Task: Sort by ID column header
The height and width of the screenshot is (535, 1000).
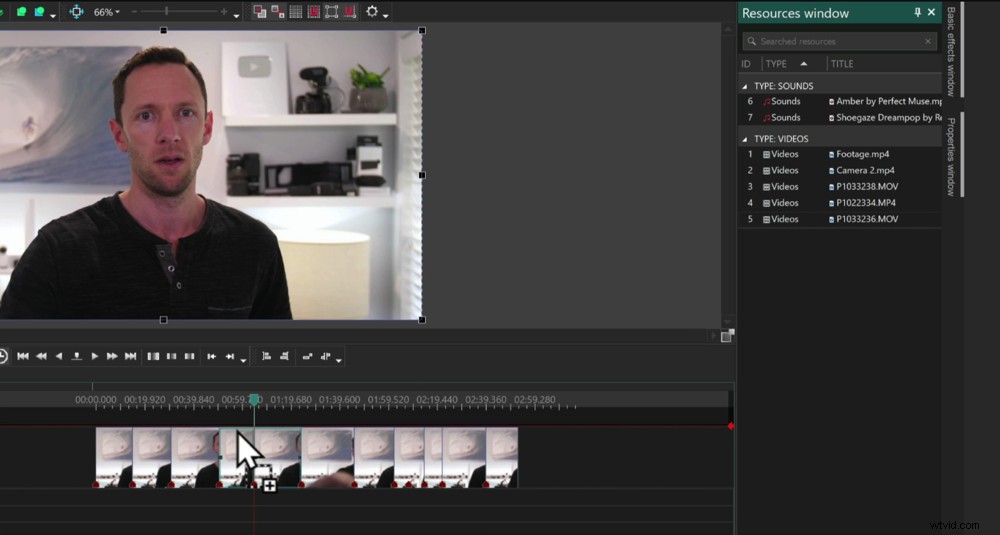Action: click(x=746, y=64)
